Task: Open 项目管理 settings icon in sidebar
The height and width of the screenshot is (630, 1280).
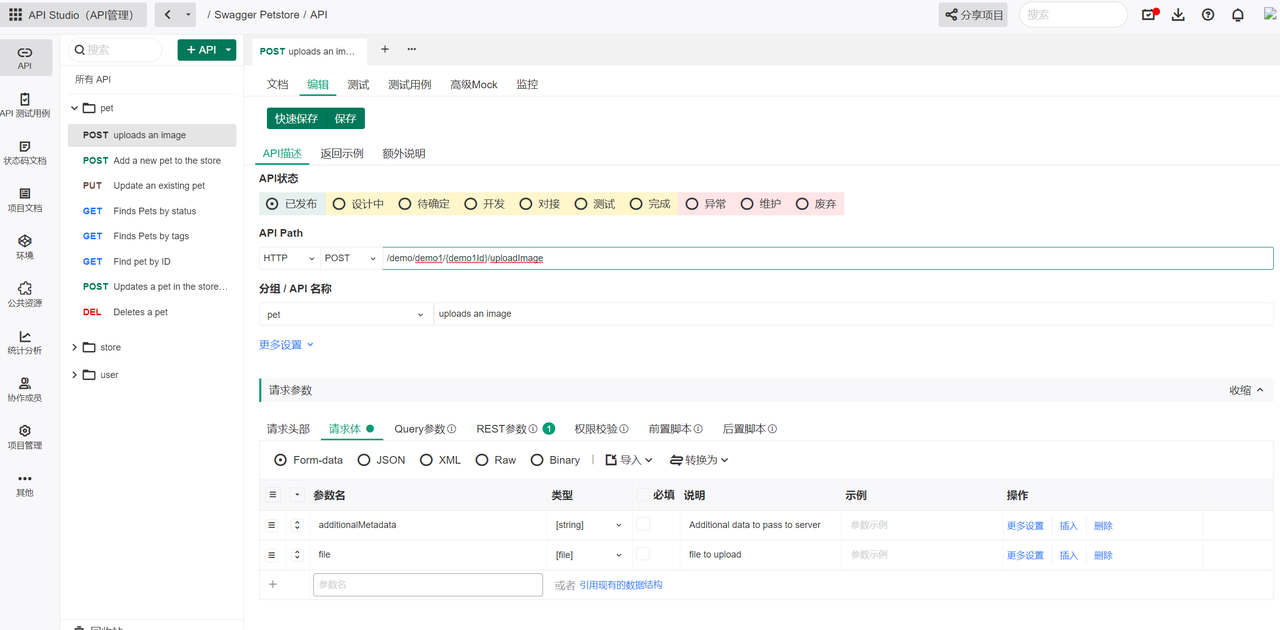Action: pyautogui.click(x=25, y=435)
